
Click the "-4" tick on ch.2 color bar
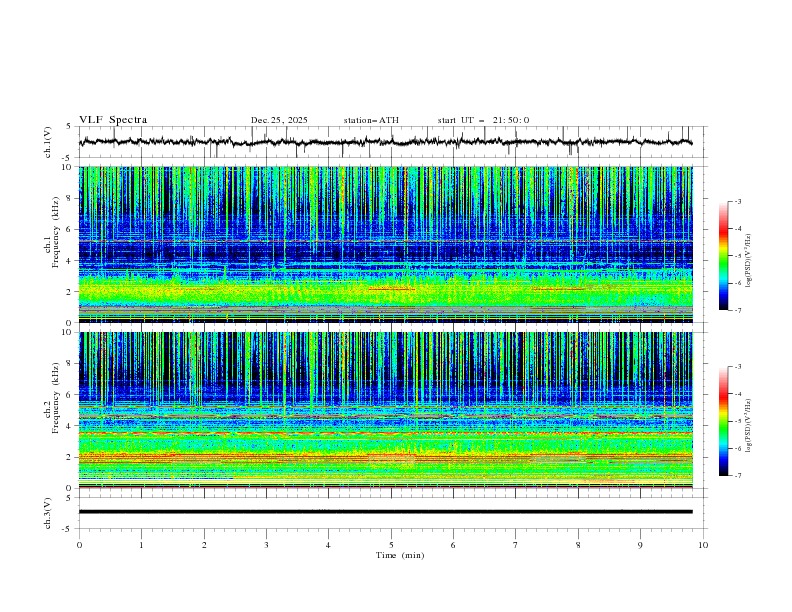point(737,394)
